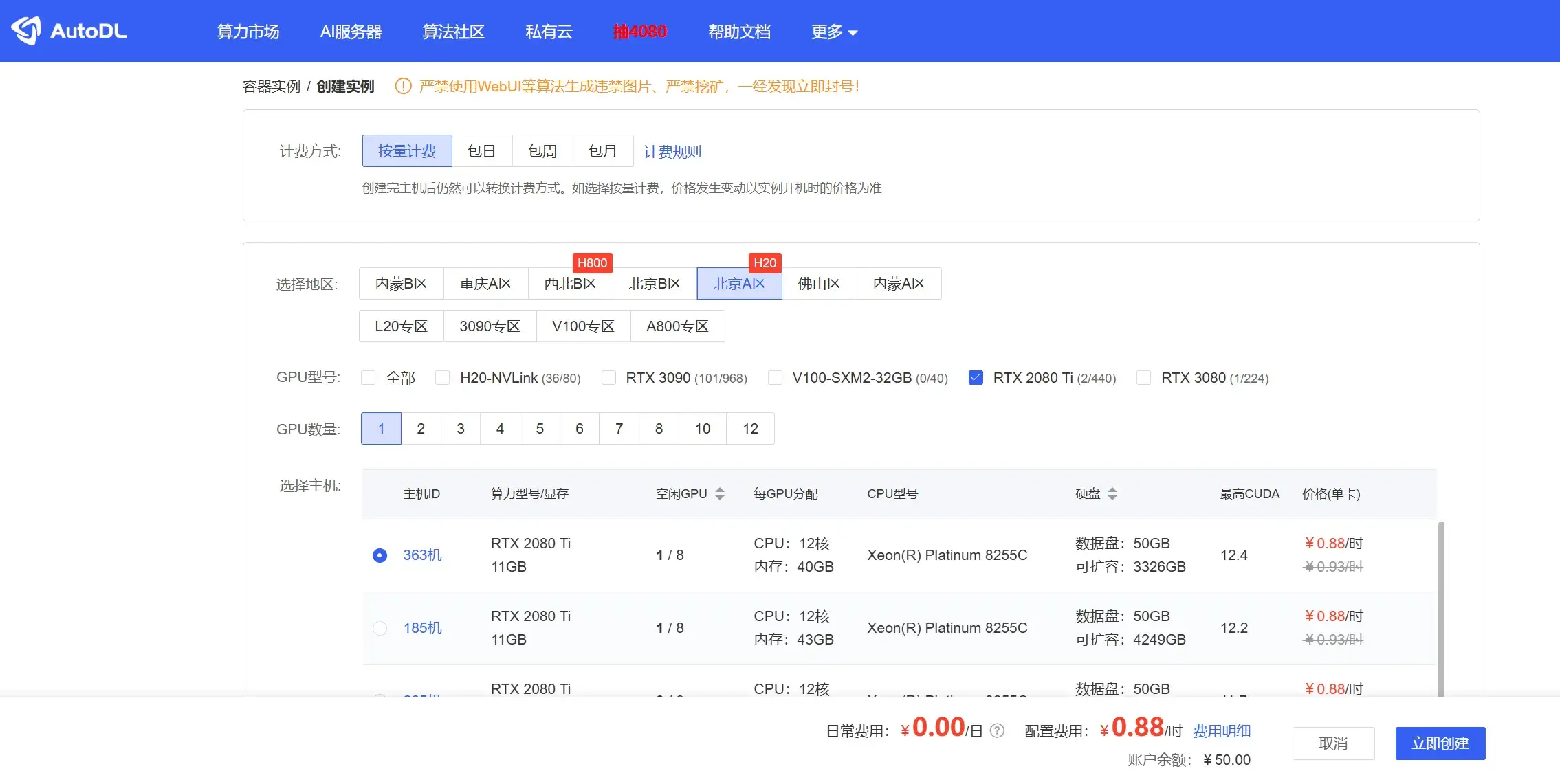Check the RTX 3080 checkbox
Viewport: 1560px width, 784px height.
coord(1143,378)
